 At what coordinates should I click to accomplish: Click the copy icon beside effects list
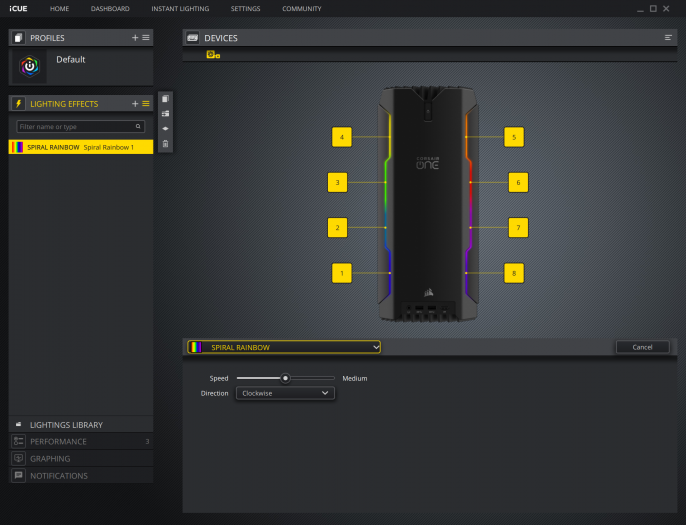point(165,98)
